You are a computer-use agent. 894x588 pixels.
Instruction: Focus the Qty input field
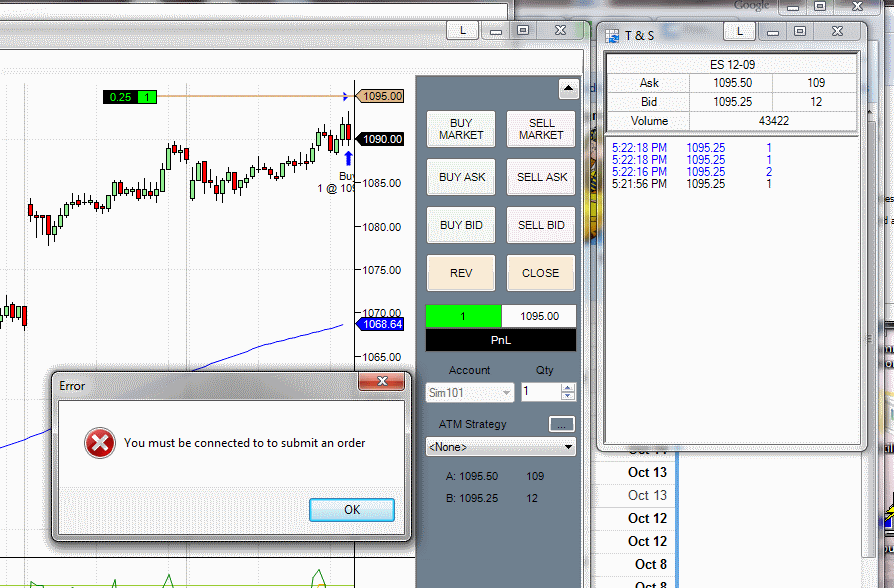pyautogui.click(x=541, y=392)
